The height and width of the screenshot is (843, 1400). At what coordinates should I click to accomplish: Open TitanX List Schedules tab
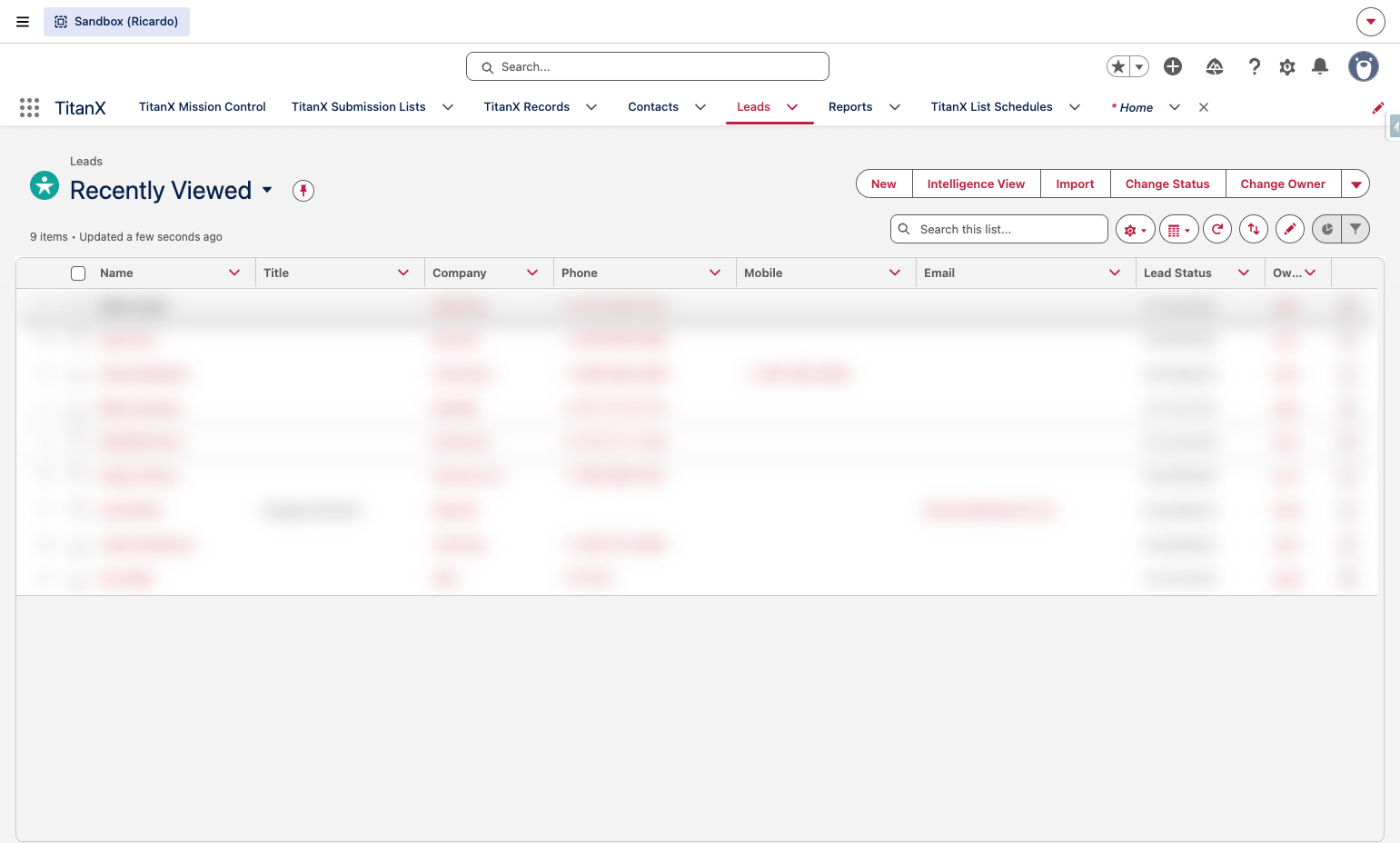click(x=992, y=107)
